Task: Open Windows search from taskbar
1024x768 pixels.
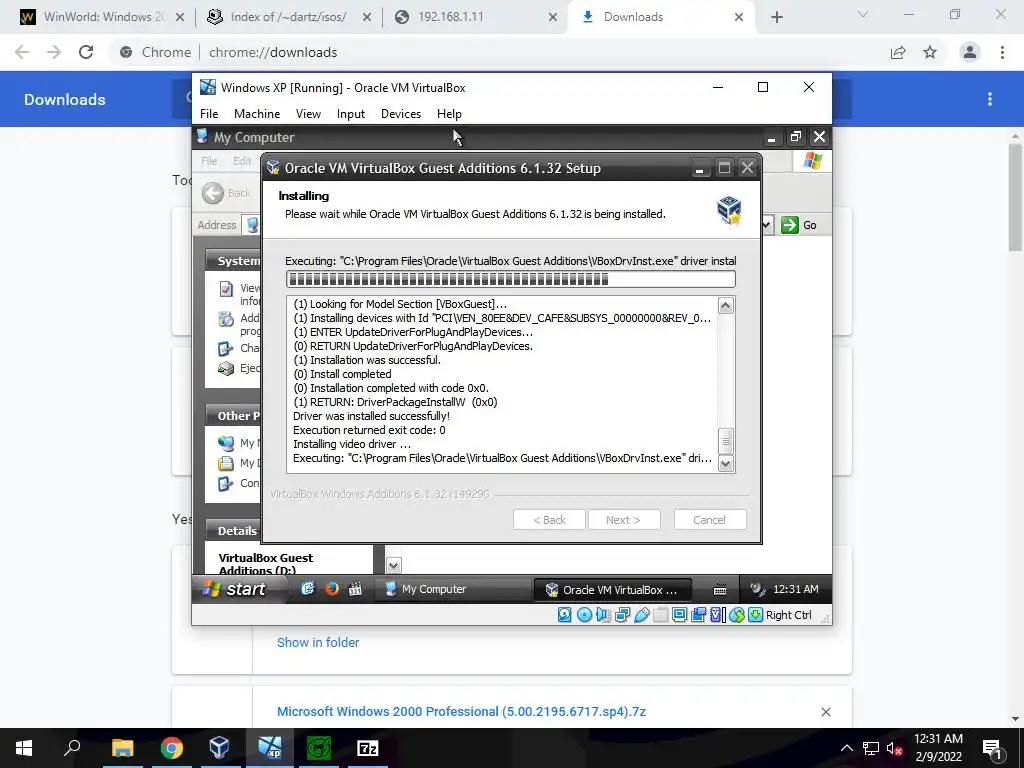Action: click(72, 748)
